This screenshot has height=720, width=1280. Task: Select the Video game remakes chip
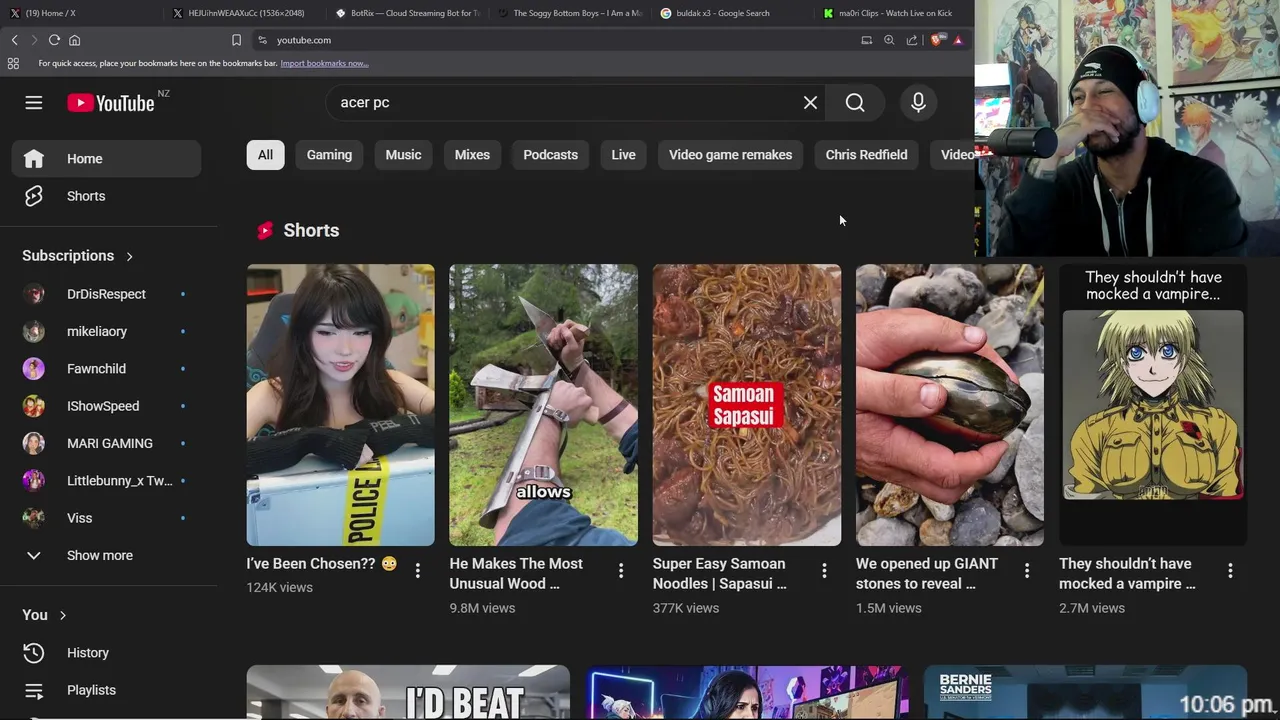coord(730,155)
